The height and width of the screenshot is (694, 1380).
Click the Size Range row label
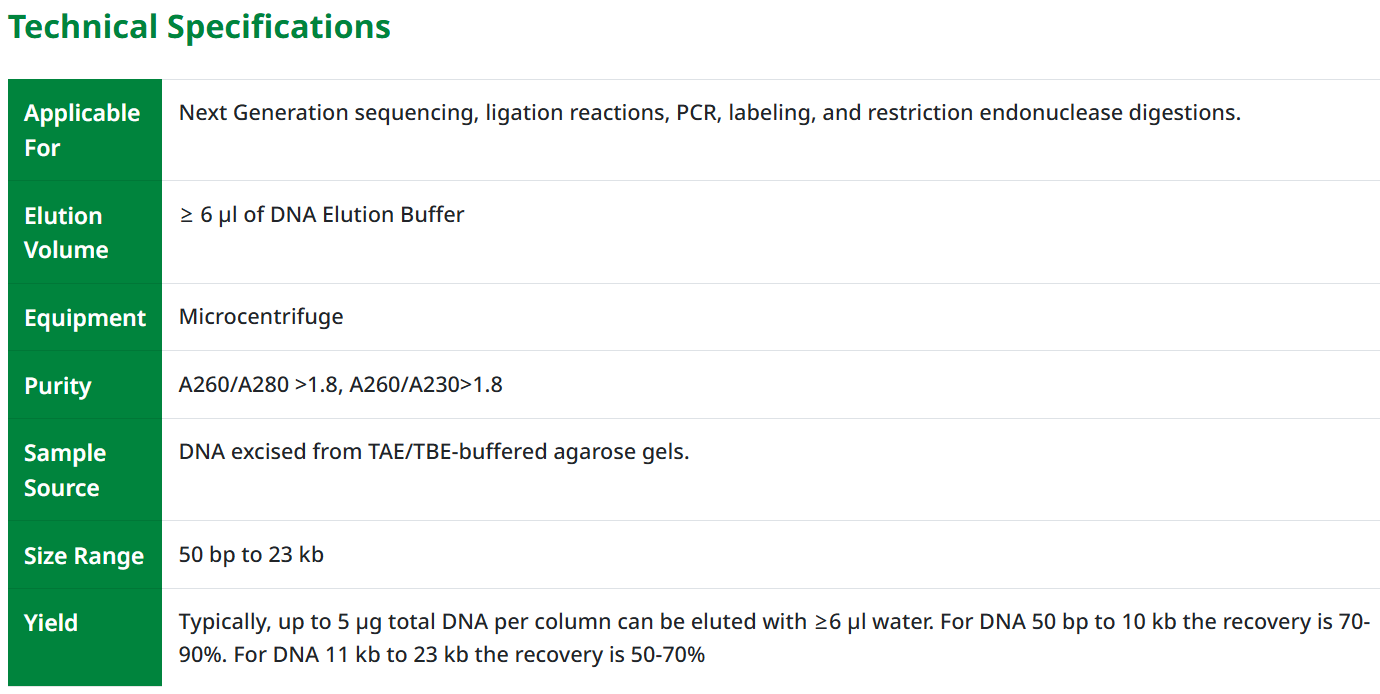[84, 556]
